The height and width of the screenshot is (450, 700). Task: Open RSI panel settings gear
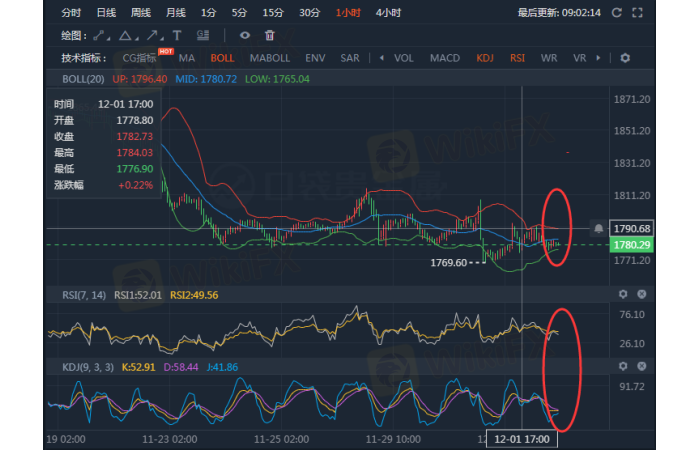[623, 294]
